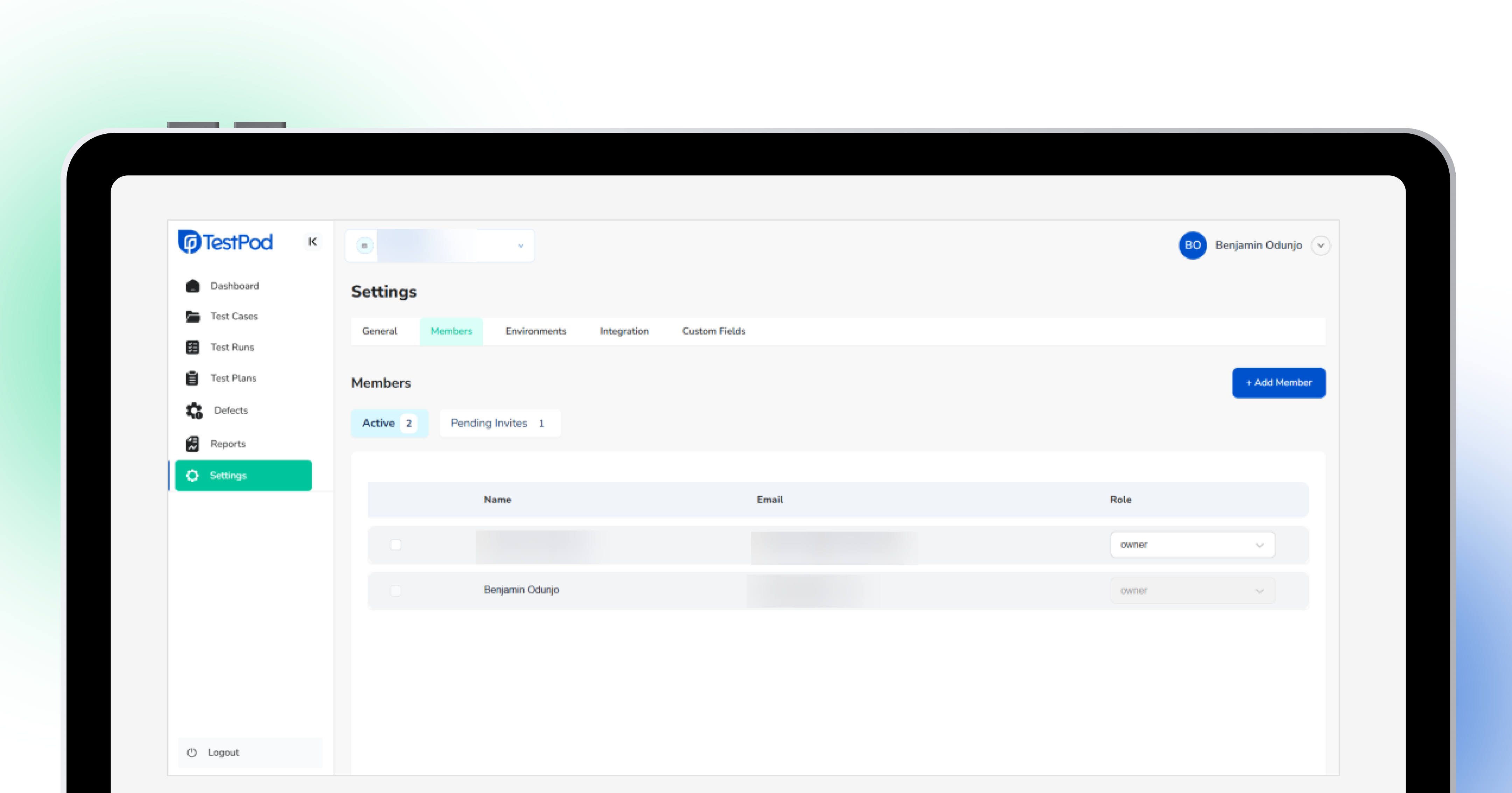Open the Defects section
The height and width of the screenshot is (793, 1512).
coord(231,410)
